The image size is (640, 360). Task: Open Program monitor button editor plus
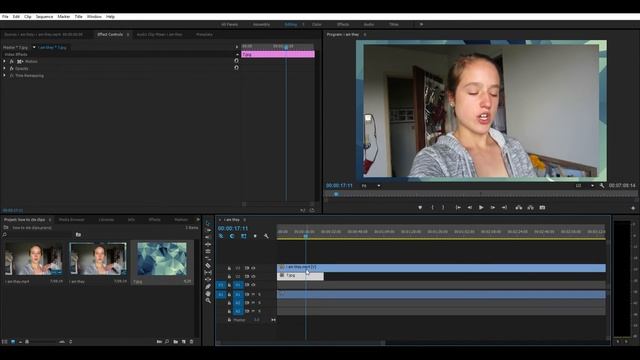click(x=633, y=208)
